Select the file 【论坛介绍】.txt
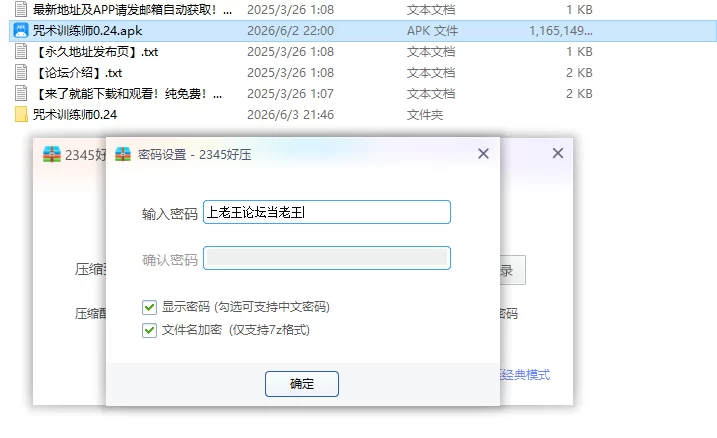 pyautogui.click(x=78, y=73)
